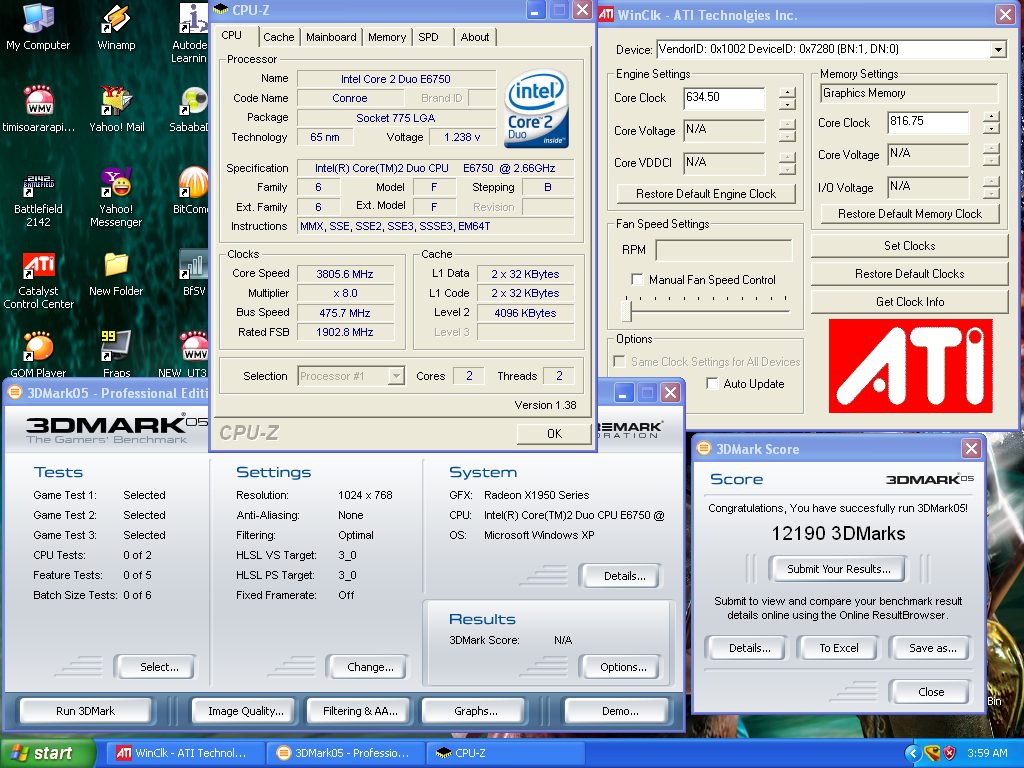1024x768 pixels.
Task: Open the WinClk Device dropdown
Action: coord(998,49)
